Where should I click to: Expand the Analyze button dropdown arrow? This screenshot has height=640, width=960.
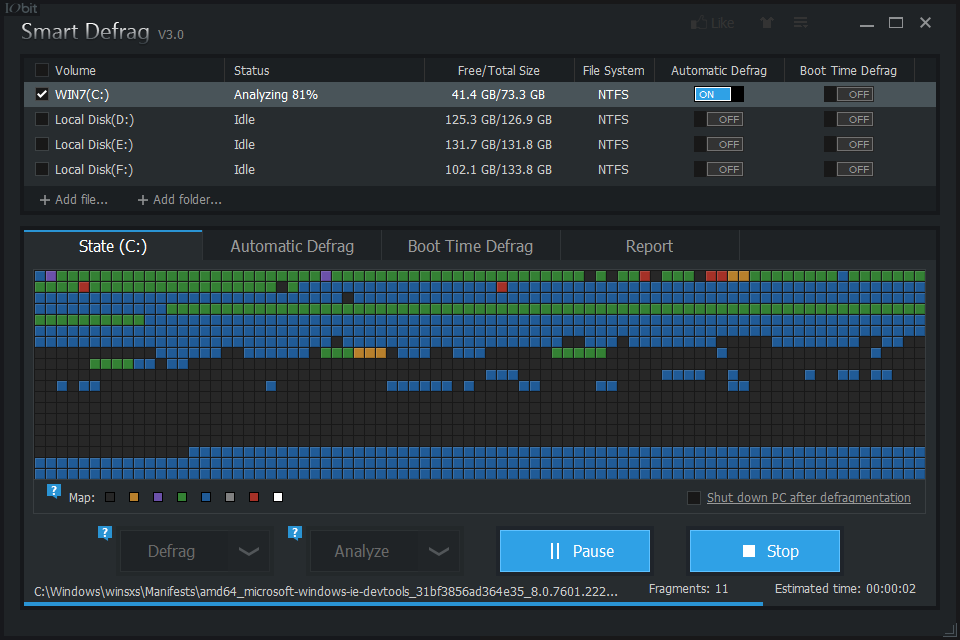tap(438, 551)
